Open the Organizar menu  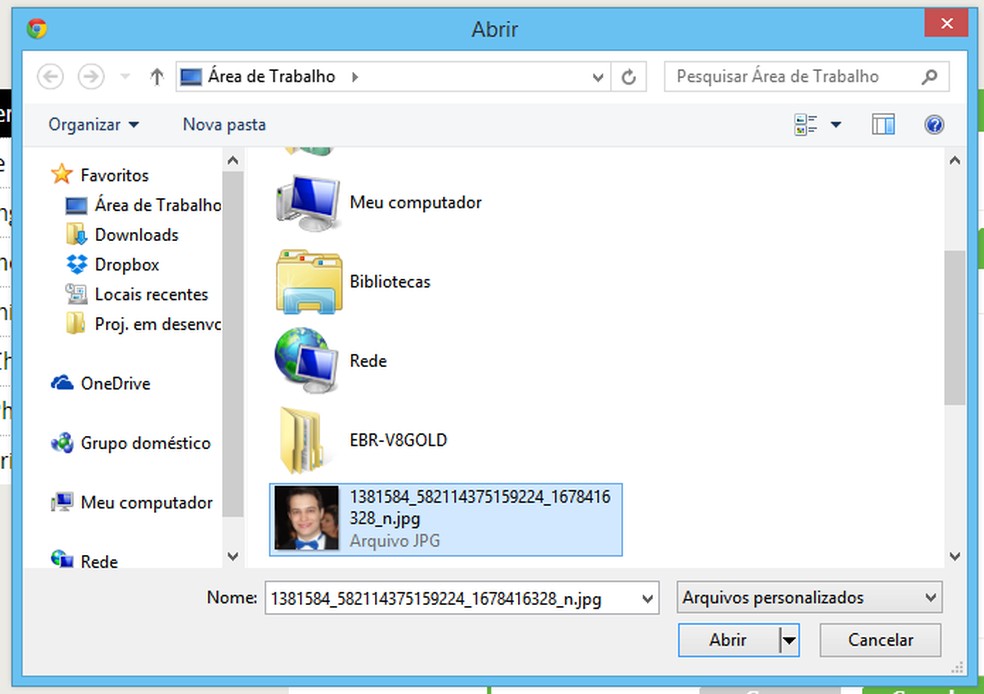(x=94, y=124)
